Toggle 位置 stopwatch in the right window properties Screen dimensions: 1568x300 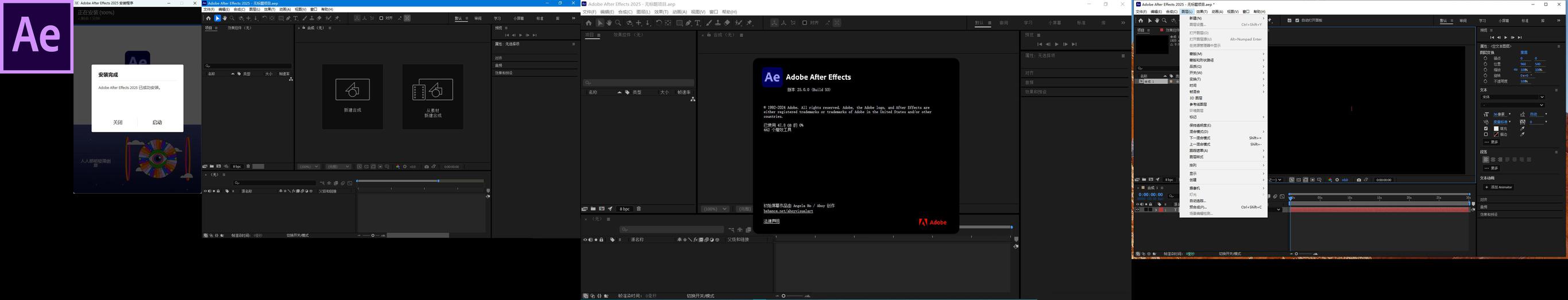point(1485,64)
